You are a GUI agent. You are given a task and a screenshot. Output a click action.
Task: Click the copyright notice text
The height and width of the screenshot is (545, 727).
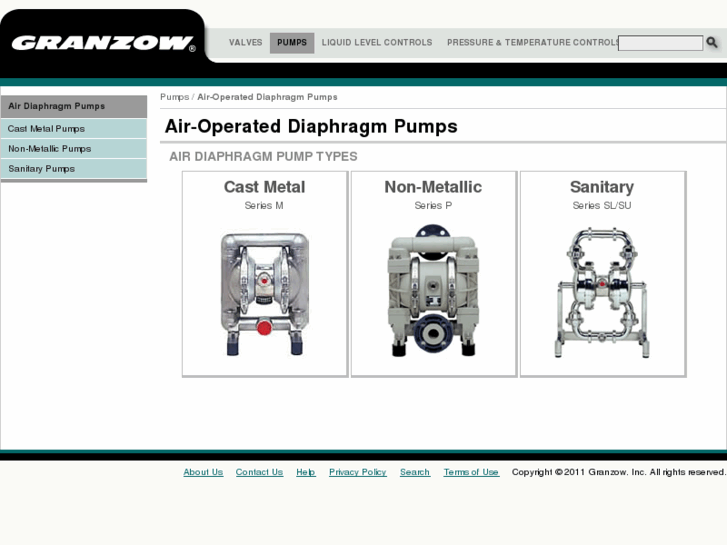point(619,472)
